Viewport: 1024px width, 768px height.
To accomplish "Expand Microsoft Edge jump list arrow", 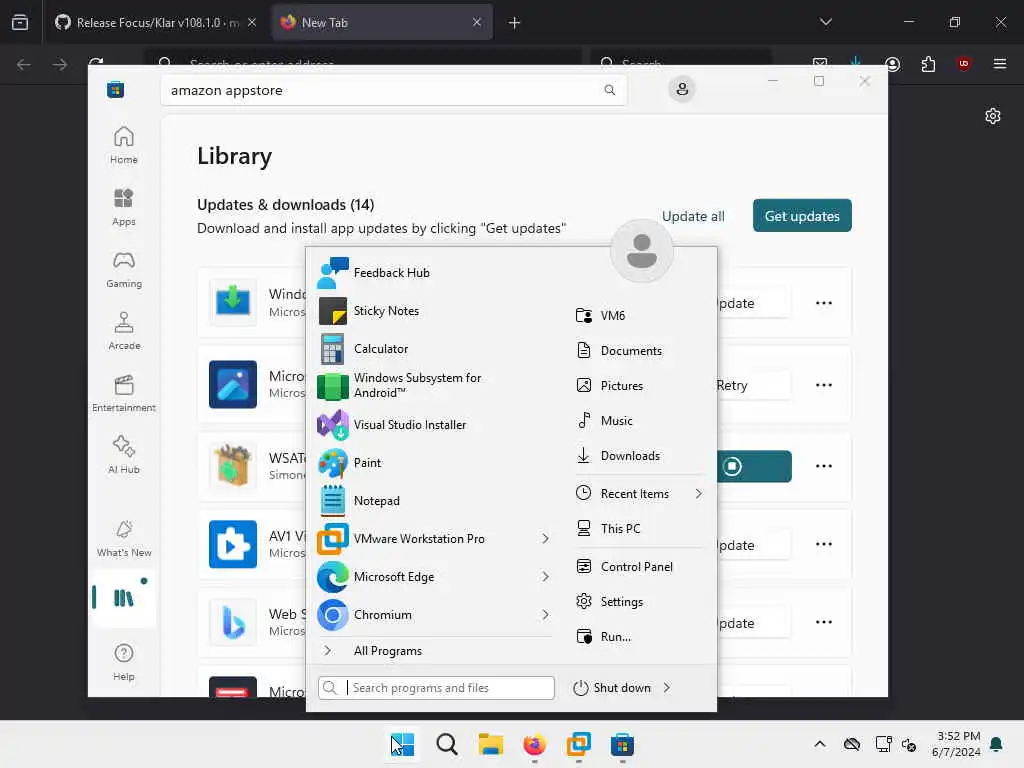I will pyautogui.click(x=545, y=577).
